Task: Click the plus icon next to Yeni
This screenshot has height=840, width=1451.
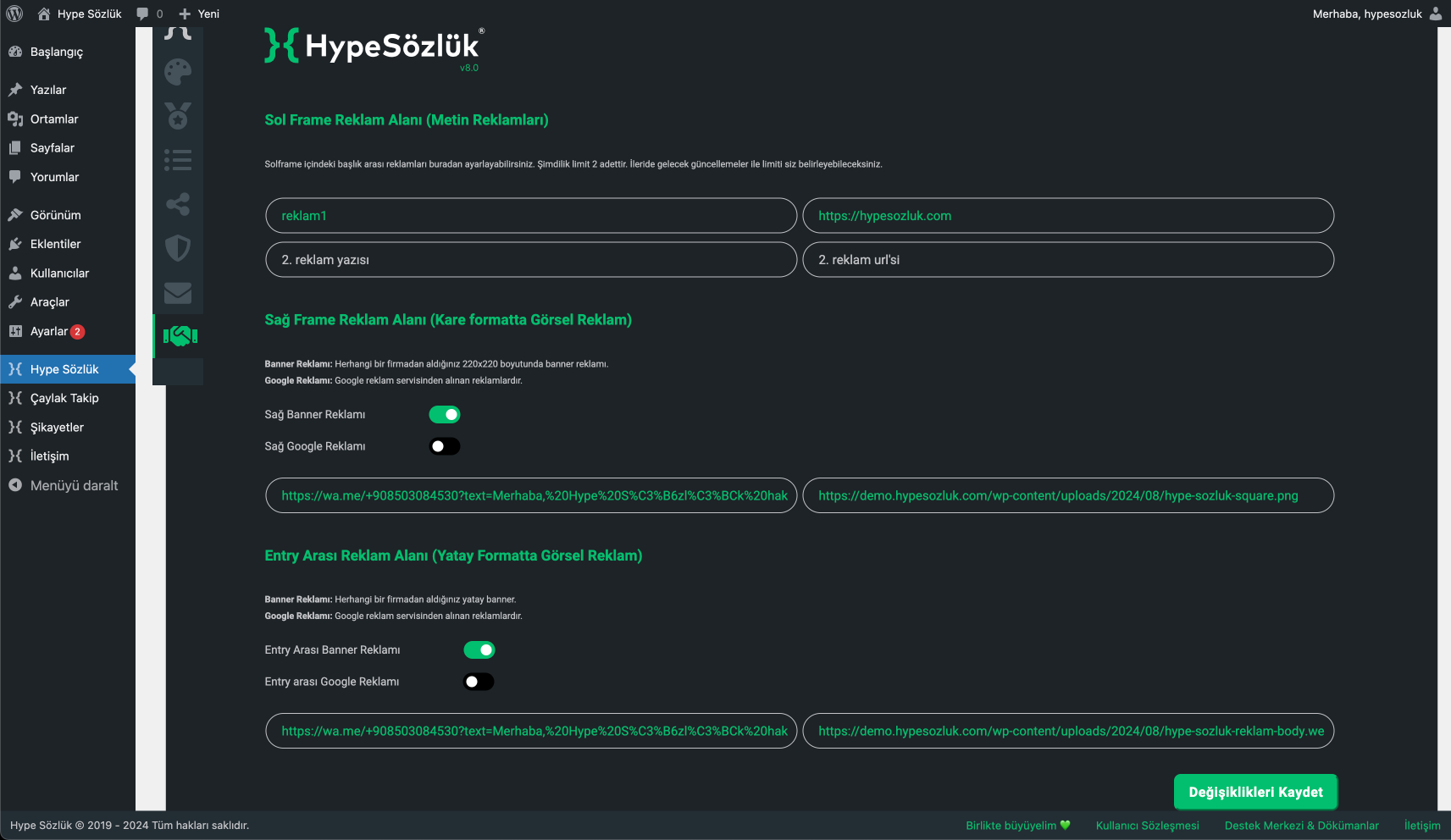Action: point(185,14)
